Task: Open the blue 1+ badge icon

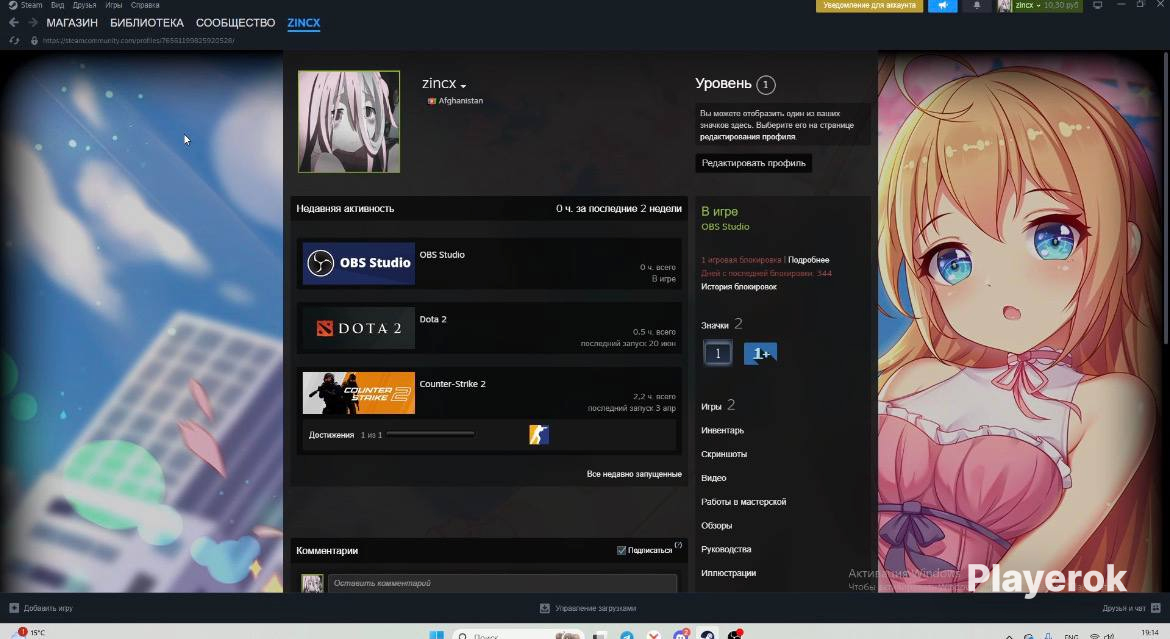Action: (x=760, y=353)
